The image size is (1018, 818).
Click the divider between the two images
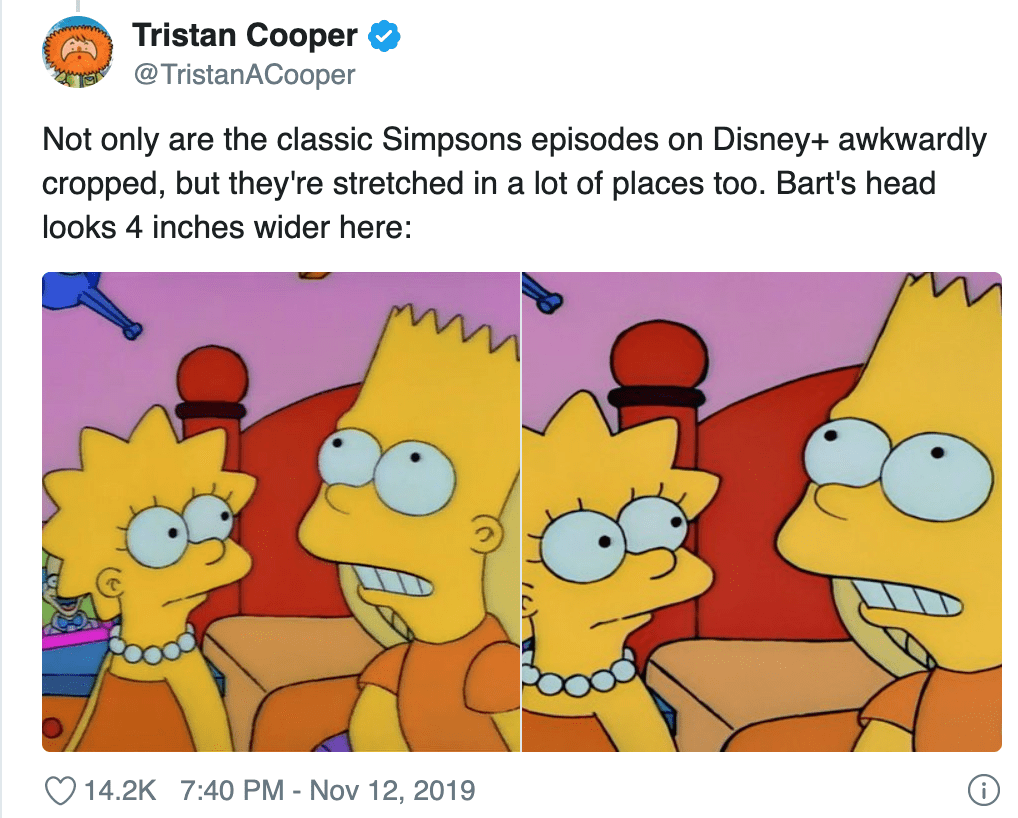click(x=521, y=512)
